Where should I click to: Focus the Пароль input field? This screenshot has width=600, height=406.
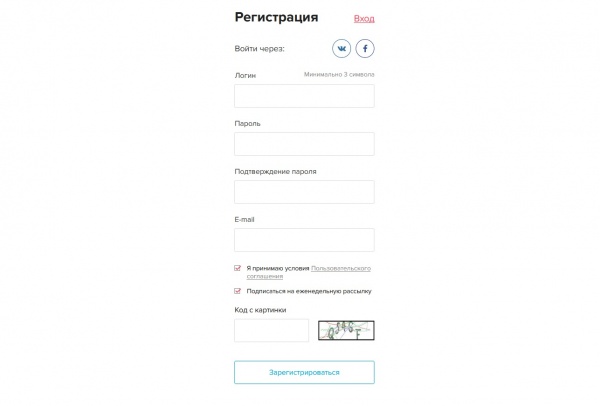click(x=304, y=144)
